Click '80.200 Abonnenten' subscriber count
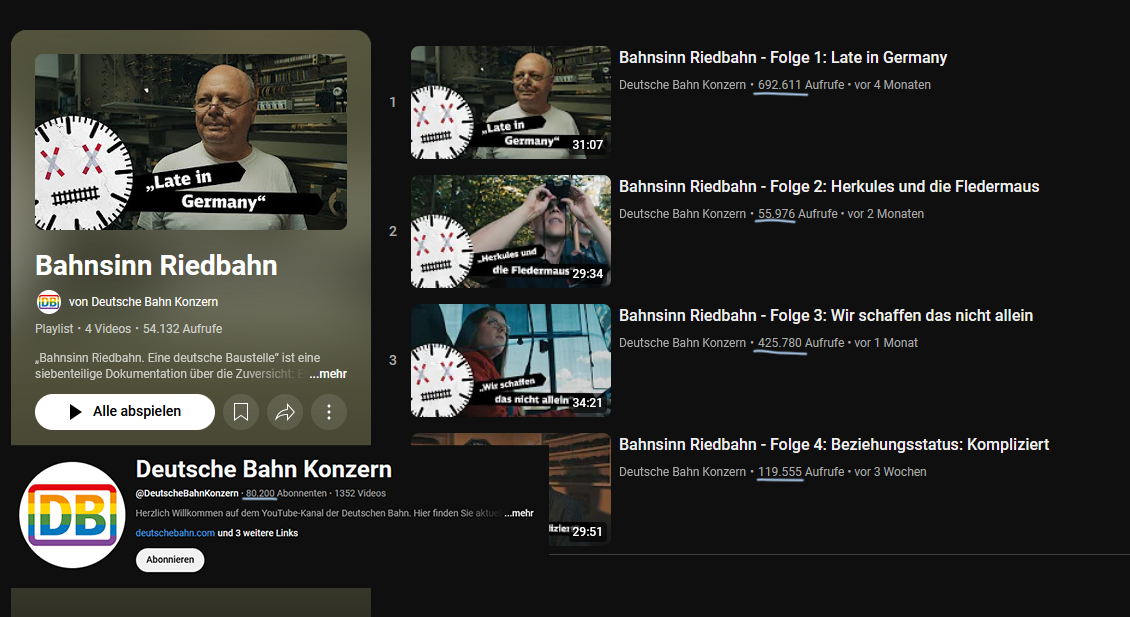 [x=286, y=494]
